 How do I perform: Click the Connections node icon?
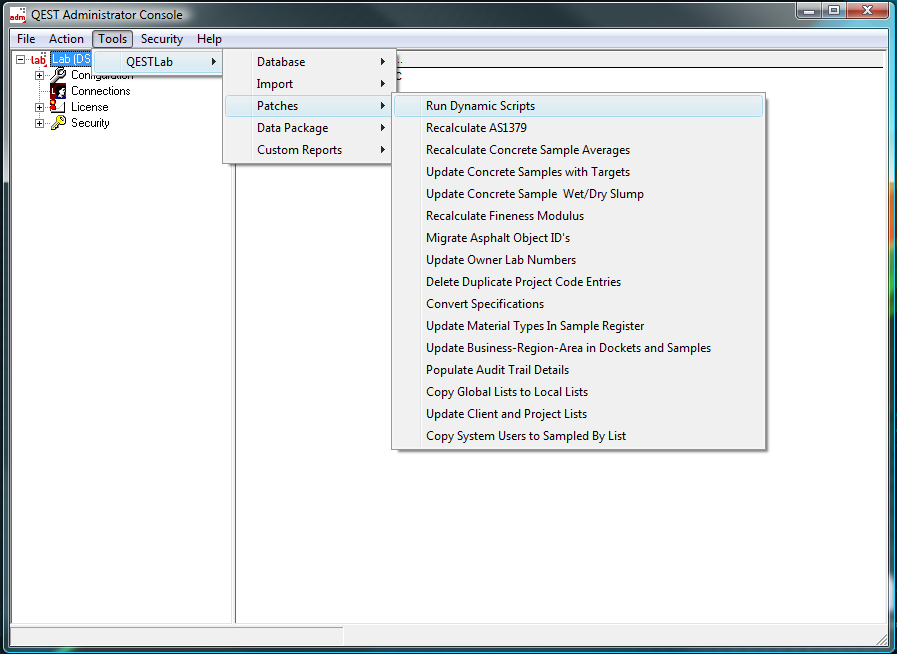58,91
